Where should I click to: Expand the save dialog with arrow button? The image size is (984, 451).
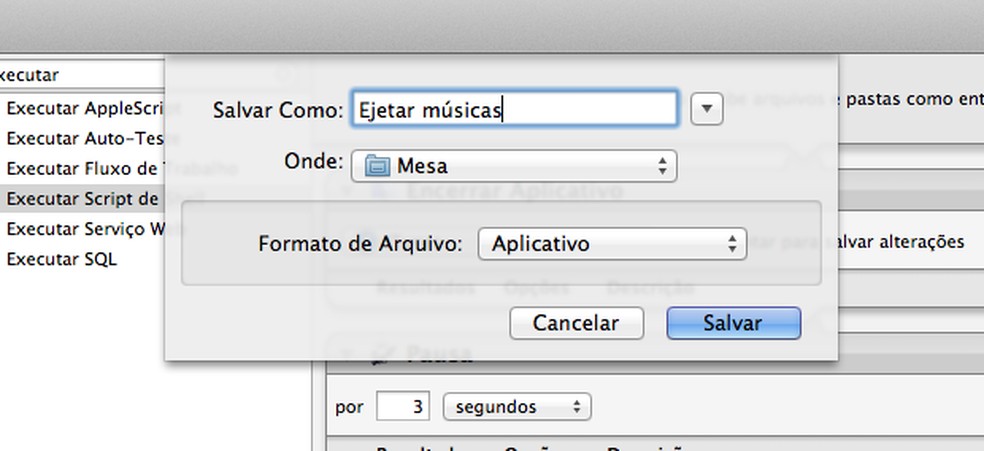tap(707, 109)
